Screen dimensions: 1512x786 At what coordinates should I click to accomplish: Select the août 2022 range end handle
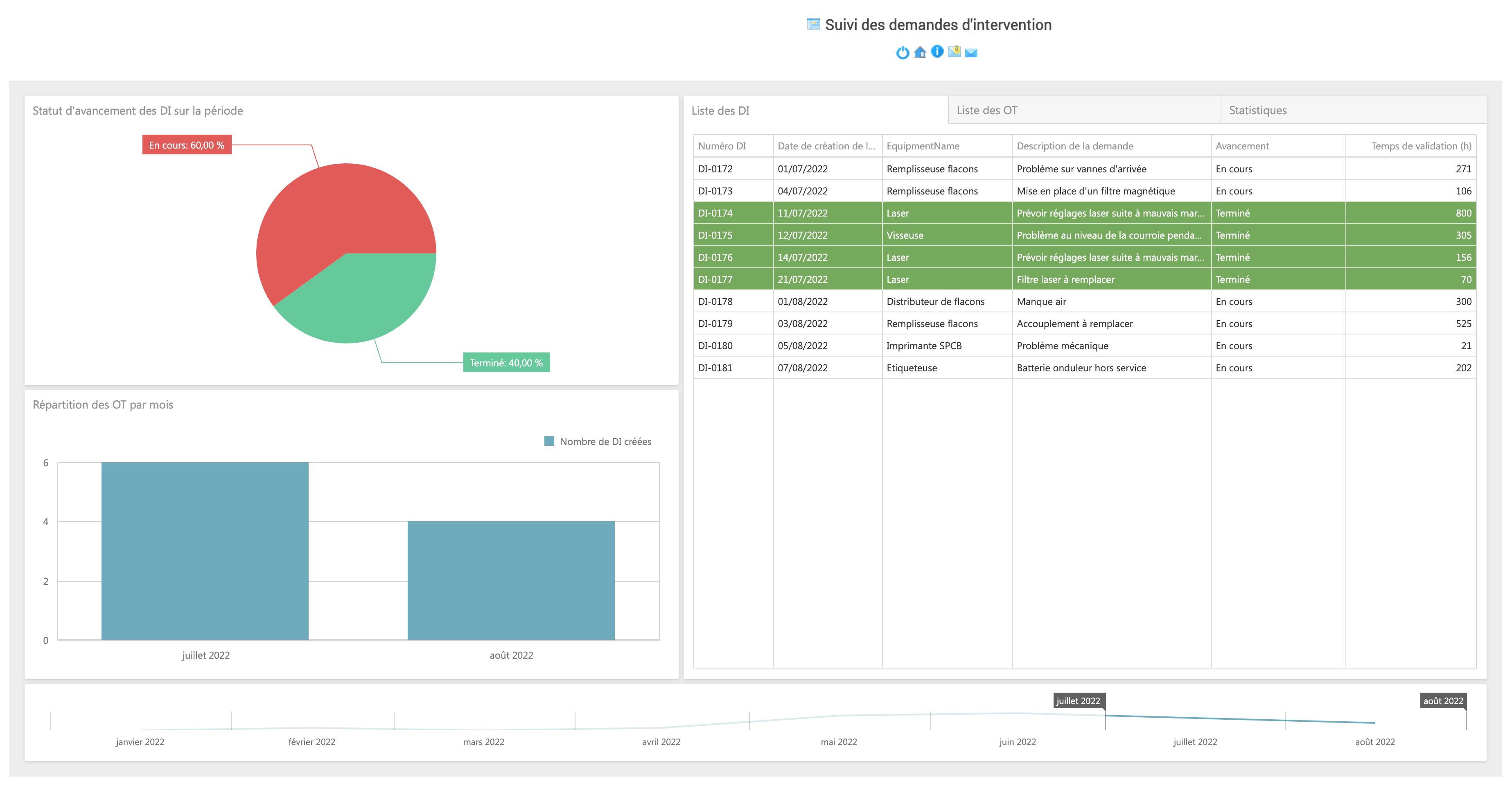(x=1443, y=701)
